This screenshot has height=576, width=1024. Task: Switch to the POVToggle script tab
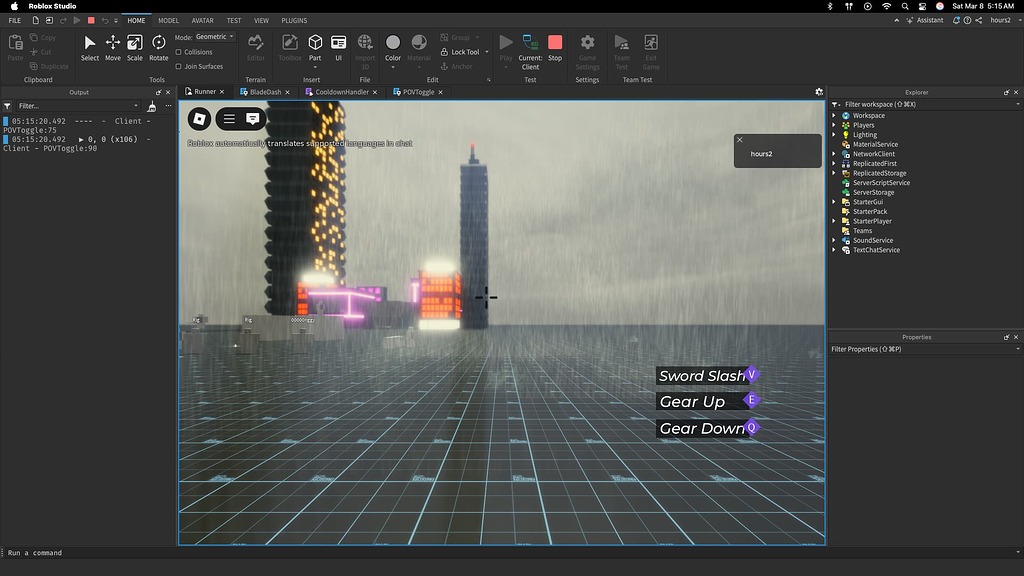tap(417, 91)
